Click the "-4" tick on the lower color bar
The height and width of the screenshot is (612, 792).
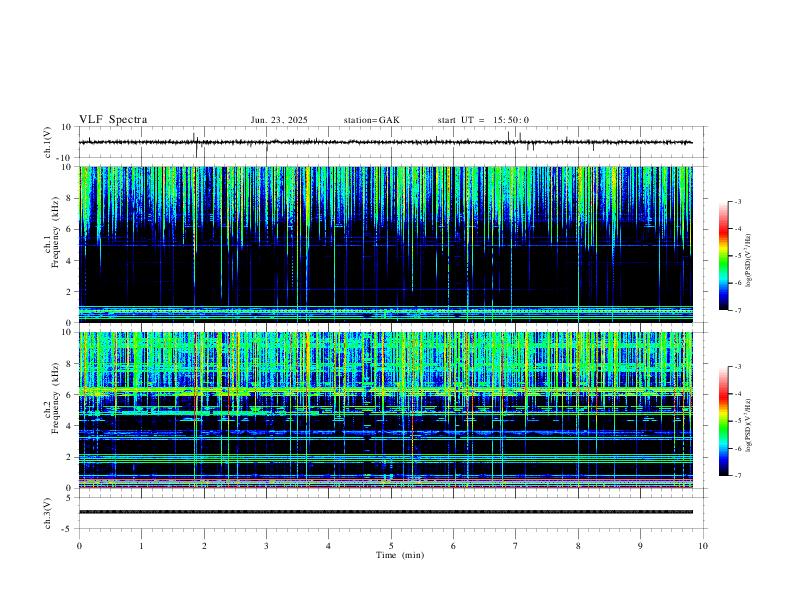click(x=737, y=394)
